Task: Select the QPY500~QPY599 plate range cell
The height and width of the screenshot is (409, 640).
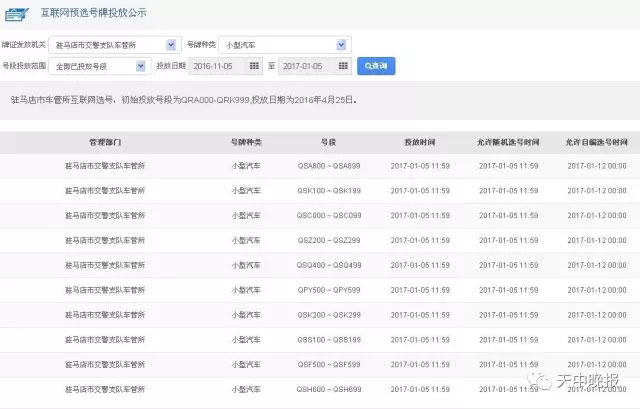Action: click(x=329, y=290)
